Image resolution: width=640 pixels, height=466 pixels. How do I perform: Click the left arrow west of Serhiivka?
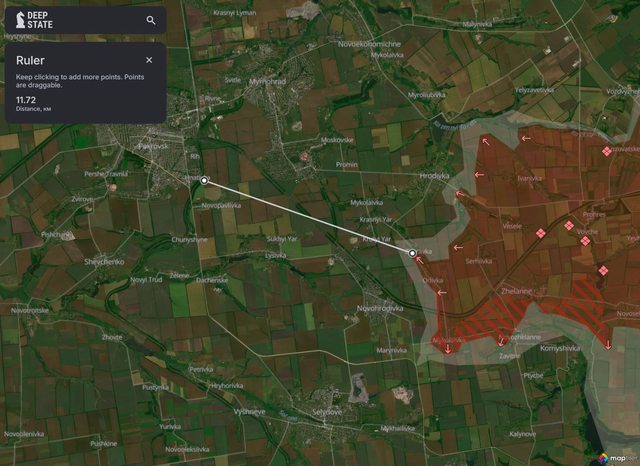(x=458, y=248)
